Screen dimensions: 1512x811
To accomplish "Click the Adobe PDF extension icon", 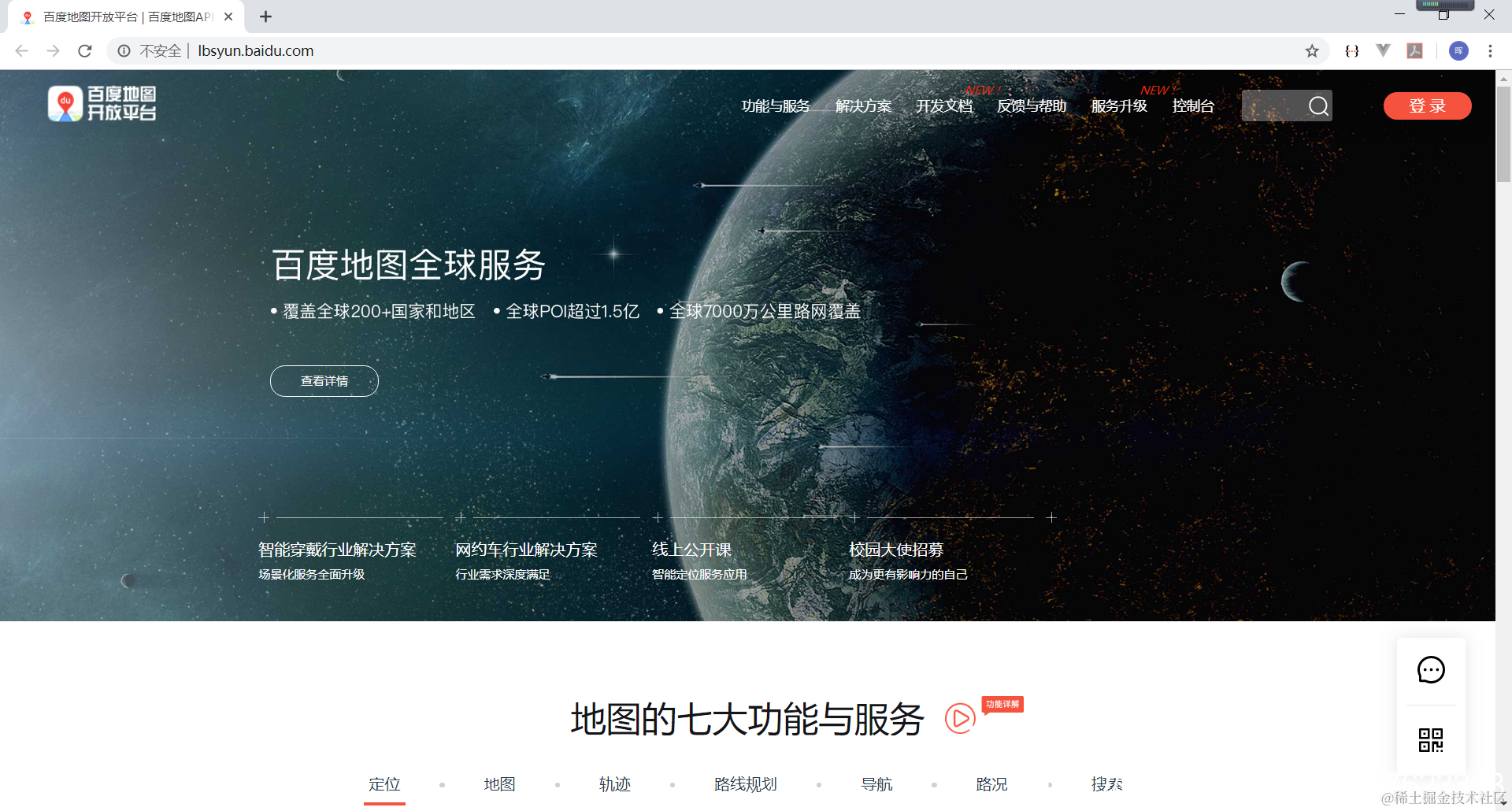I will pos(1414,50).
